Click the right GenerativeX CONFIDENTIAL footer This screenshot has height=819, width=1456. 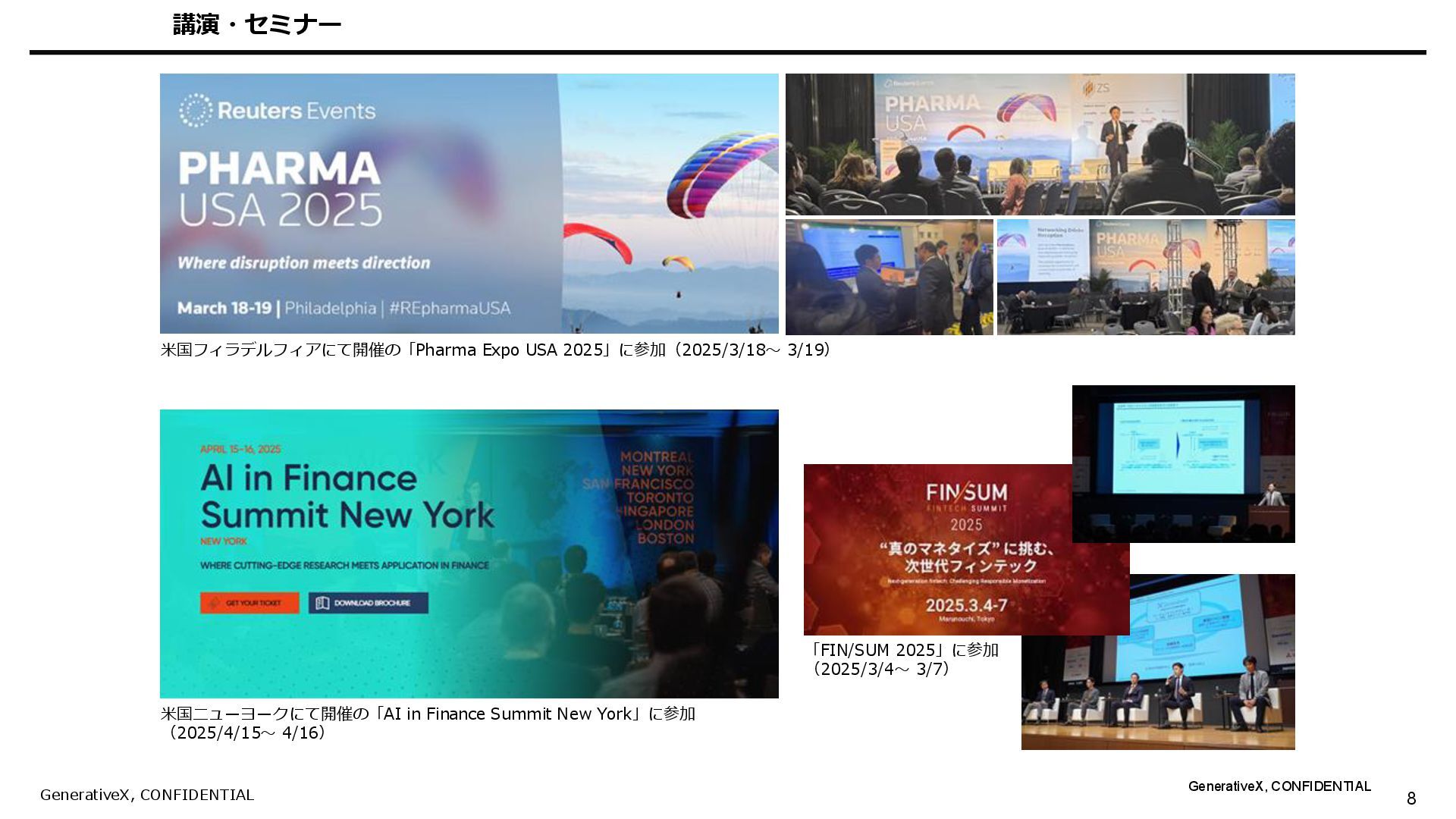(x=1279, y=786)
